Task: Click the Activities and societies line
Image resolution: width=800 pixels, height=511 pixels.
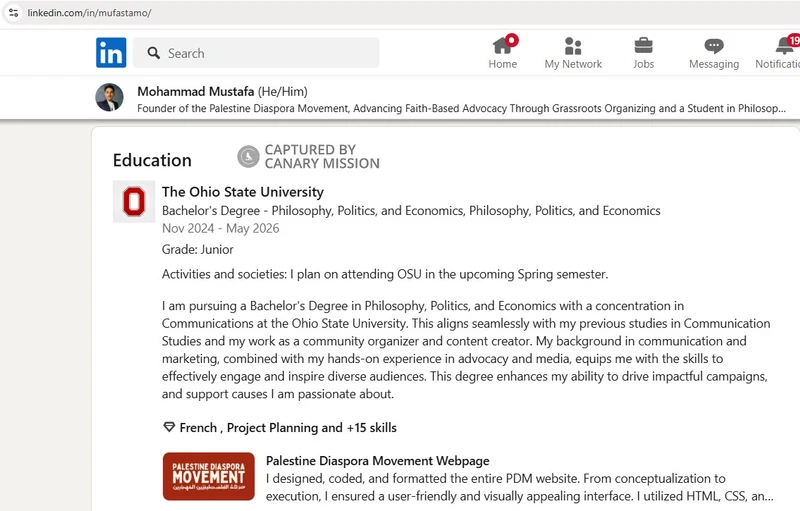Action: click(x=385, y=274)
